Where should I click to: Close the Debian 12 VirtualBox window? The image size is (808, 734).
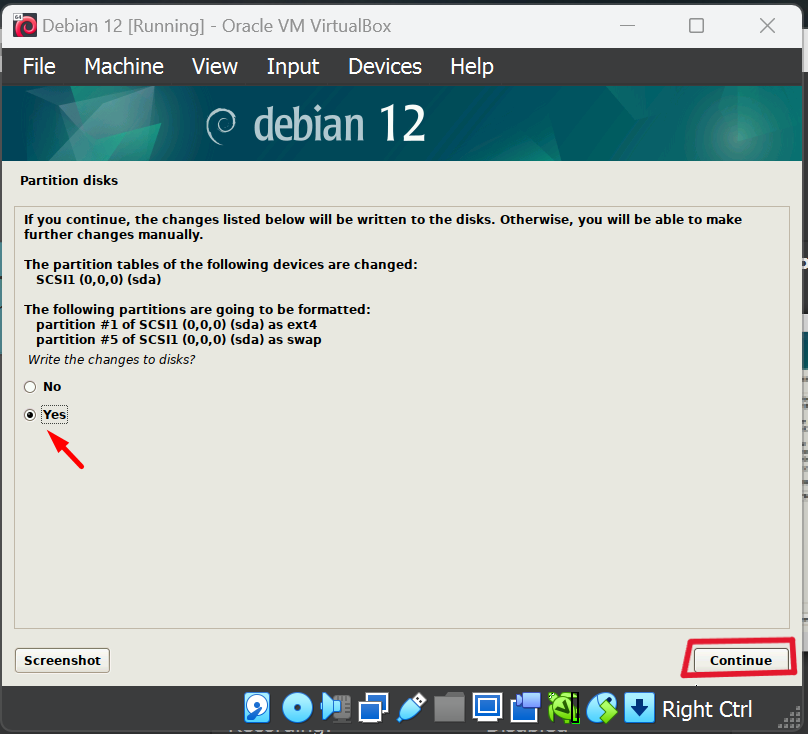[x=767, y=25]
